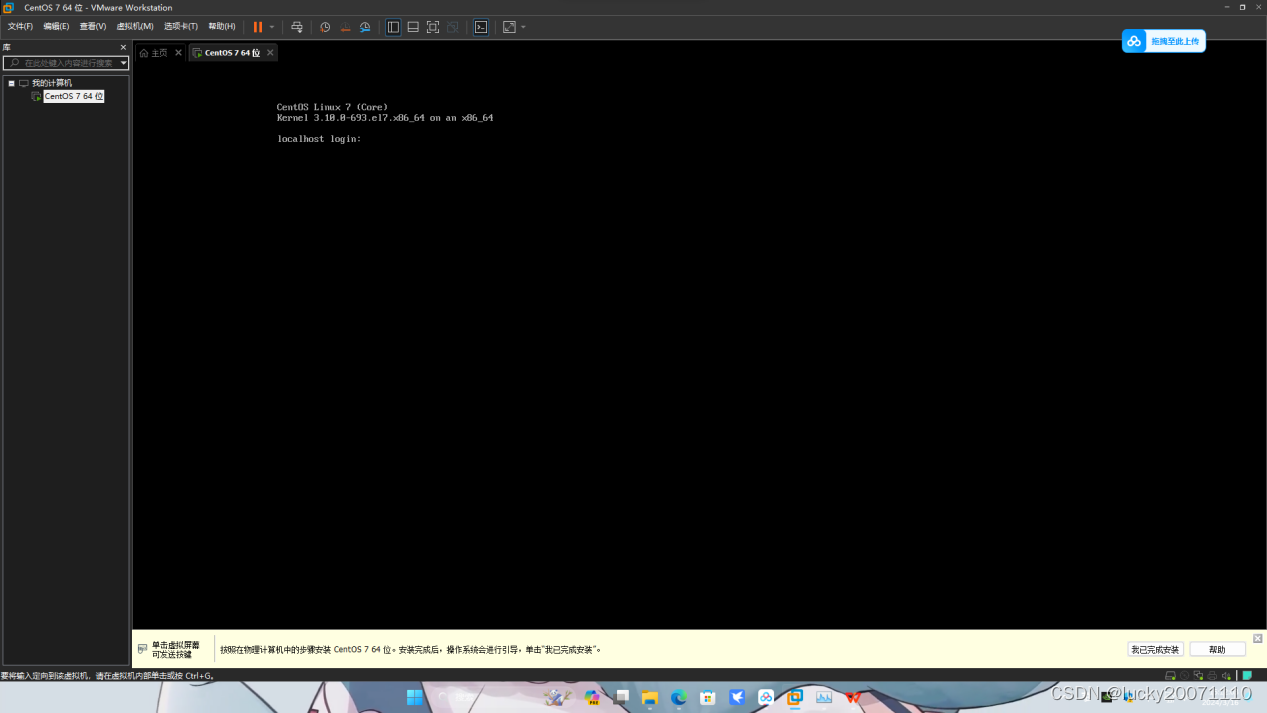Collapse the 我的计算机 tree node
This screenshot has width=1267, height=713.
coord(12,84)
